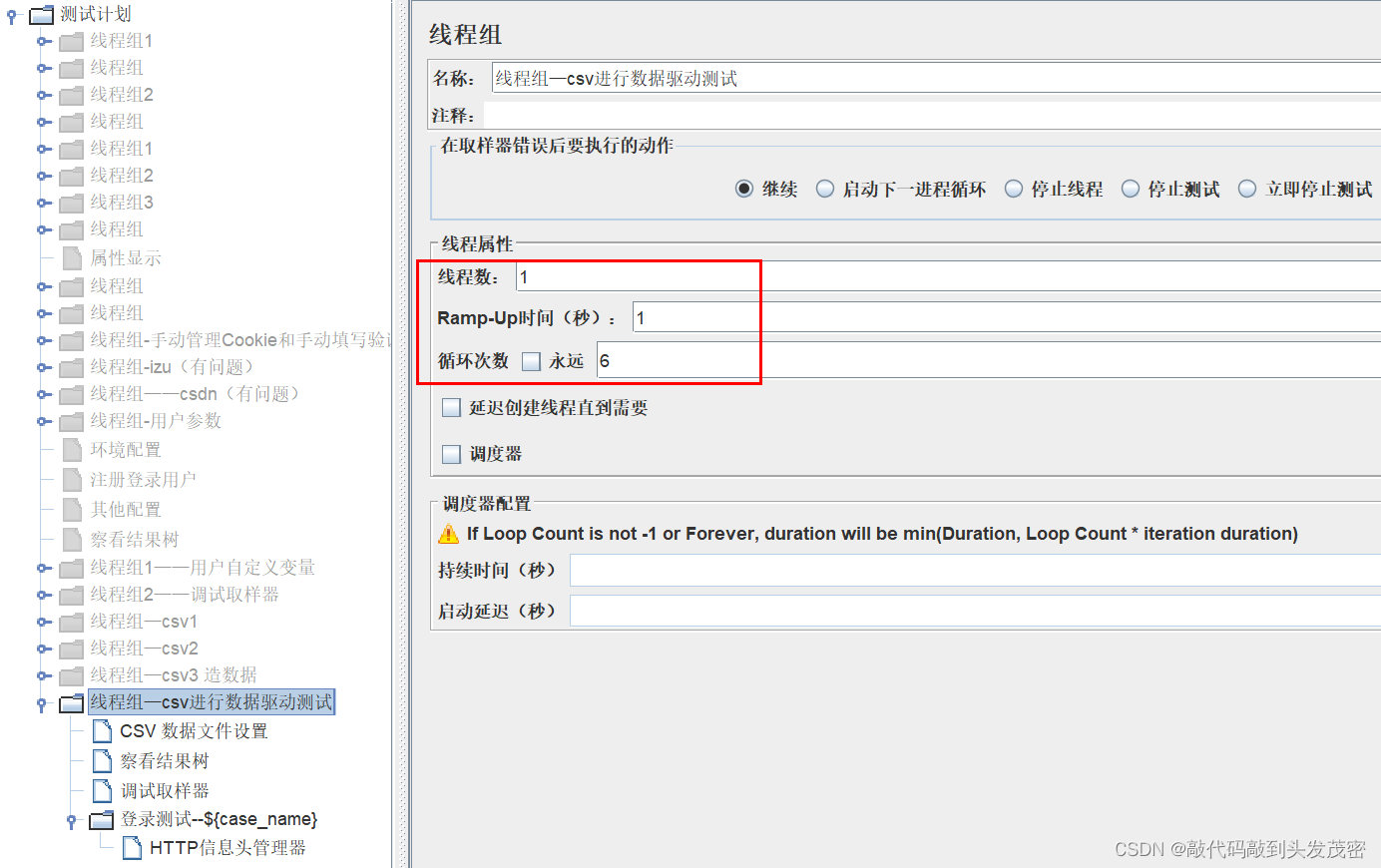Select the CSV 数据文件设置 tree label
This screenshot has width=1381, height=868.
tap(195, 731)
